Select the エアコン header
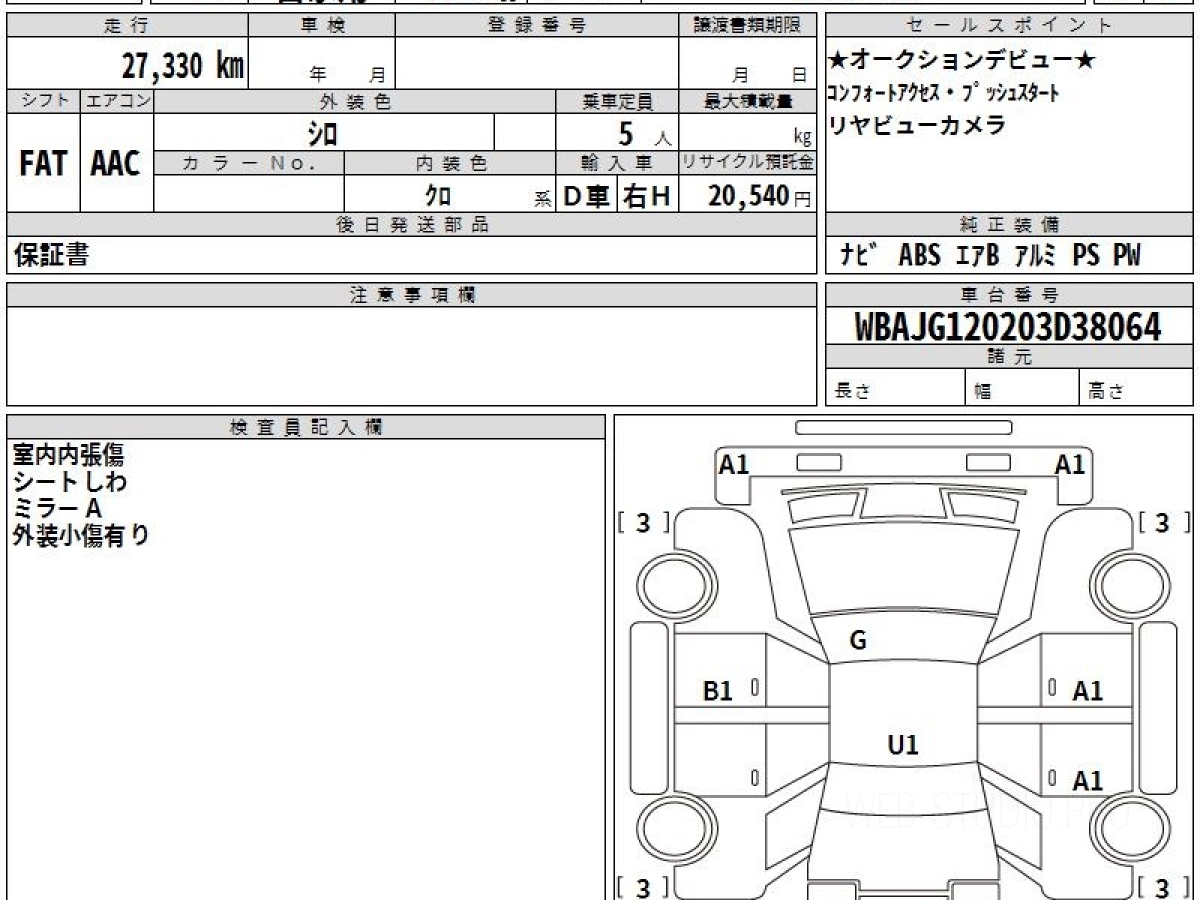 click(117, 101)
